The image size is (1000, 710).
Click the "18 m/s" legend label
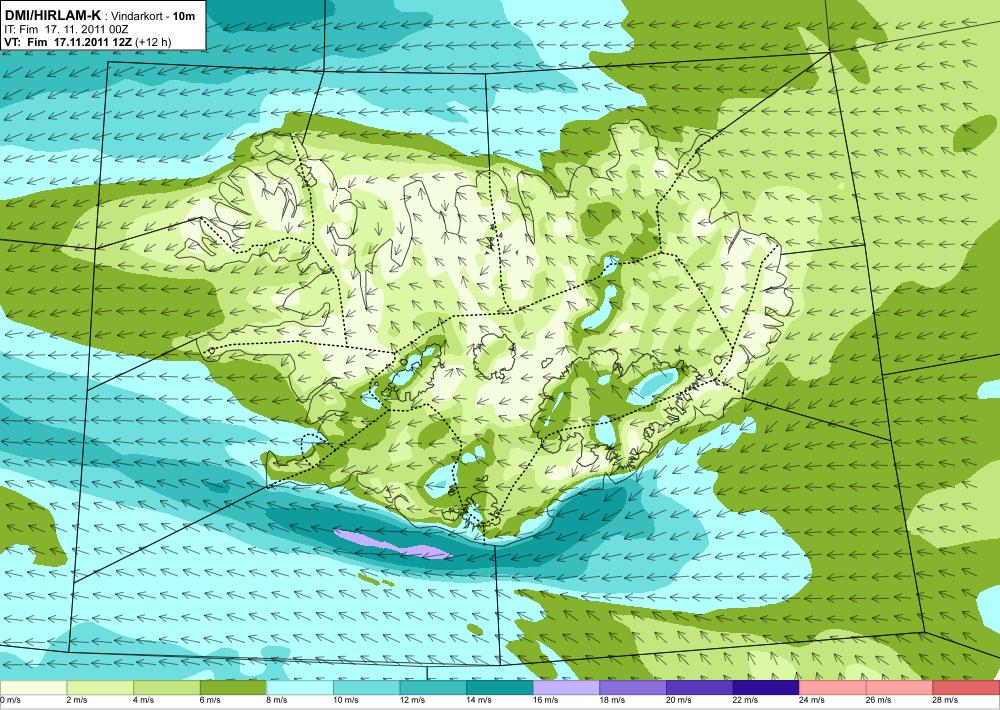click(612, 700)
